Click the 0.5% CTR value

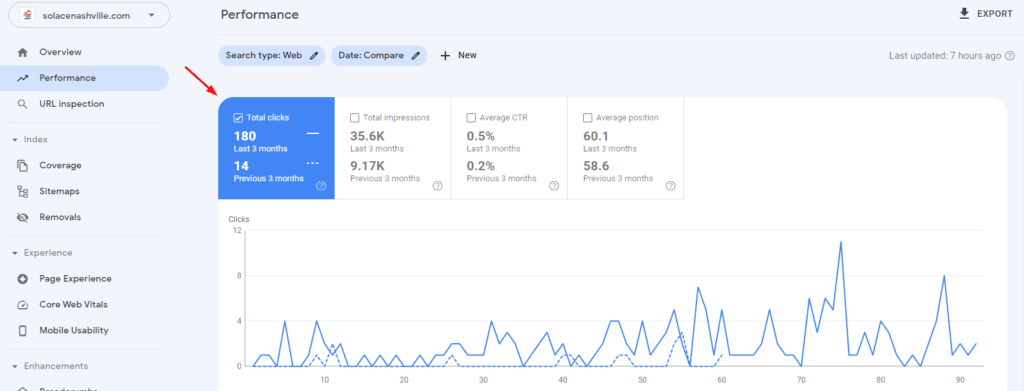(x=481, y=136)
